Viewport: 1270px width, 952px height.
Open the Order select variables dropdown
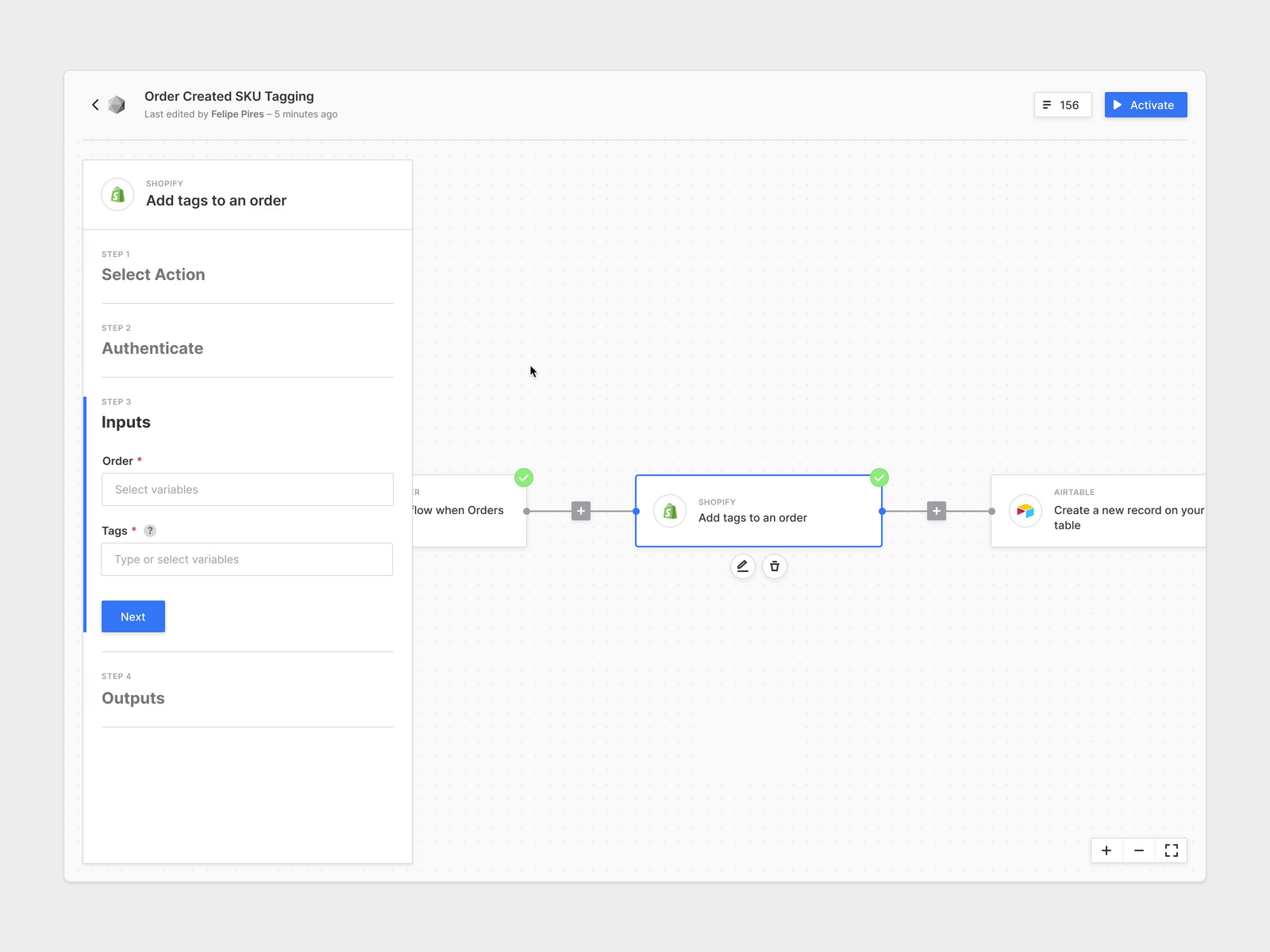point(248,489)
